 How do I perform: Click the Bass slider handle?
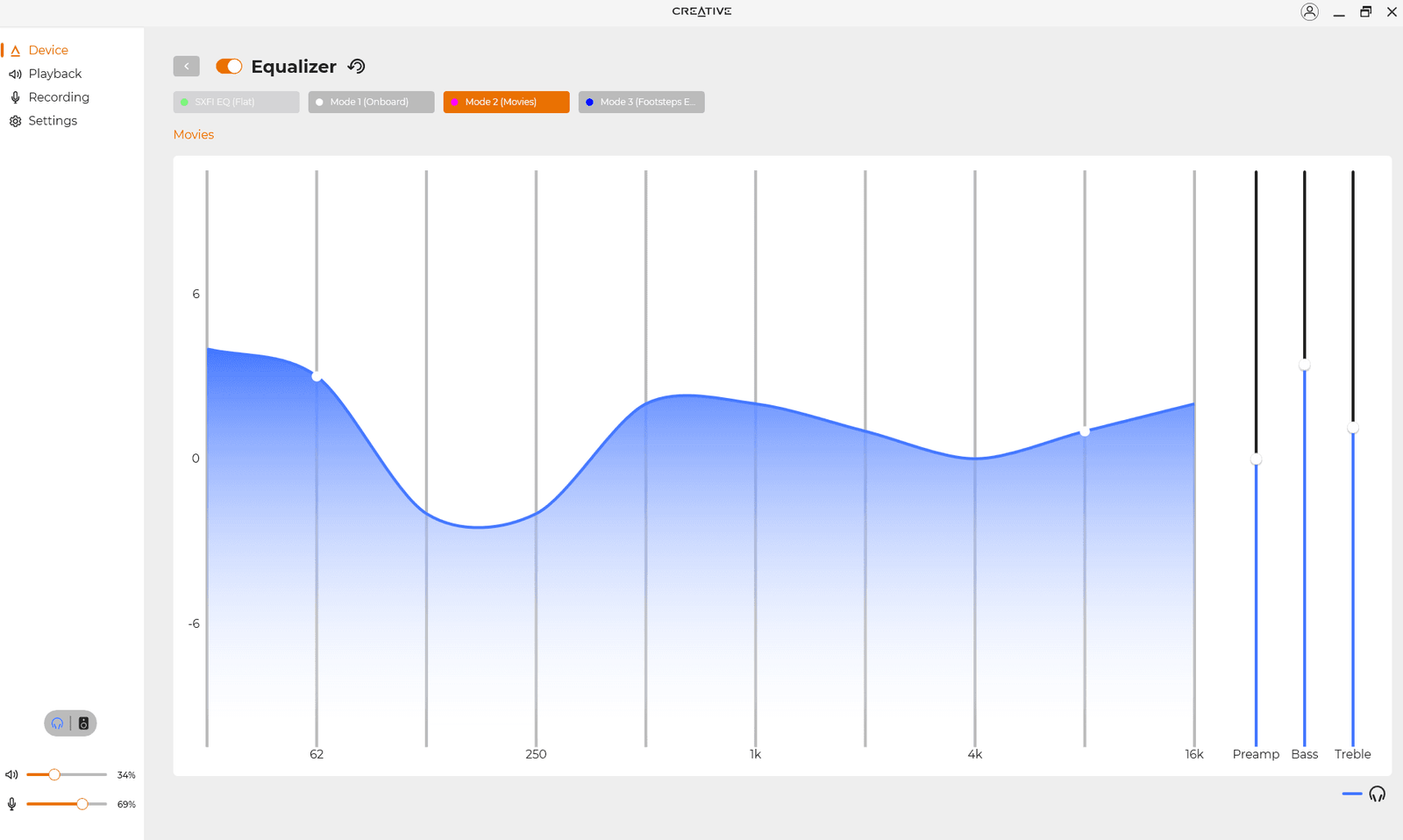[x=1304, y=366]
